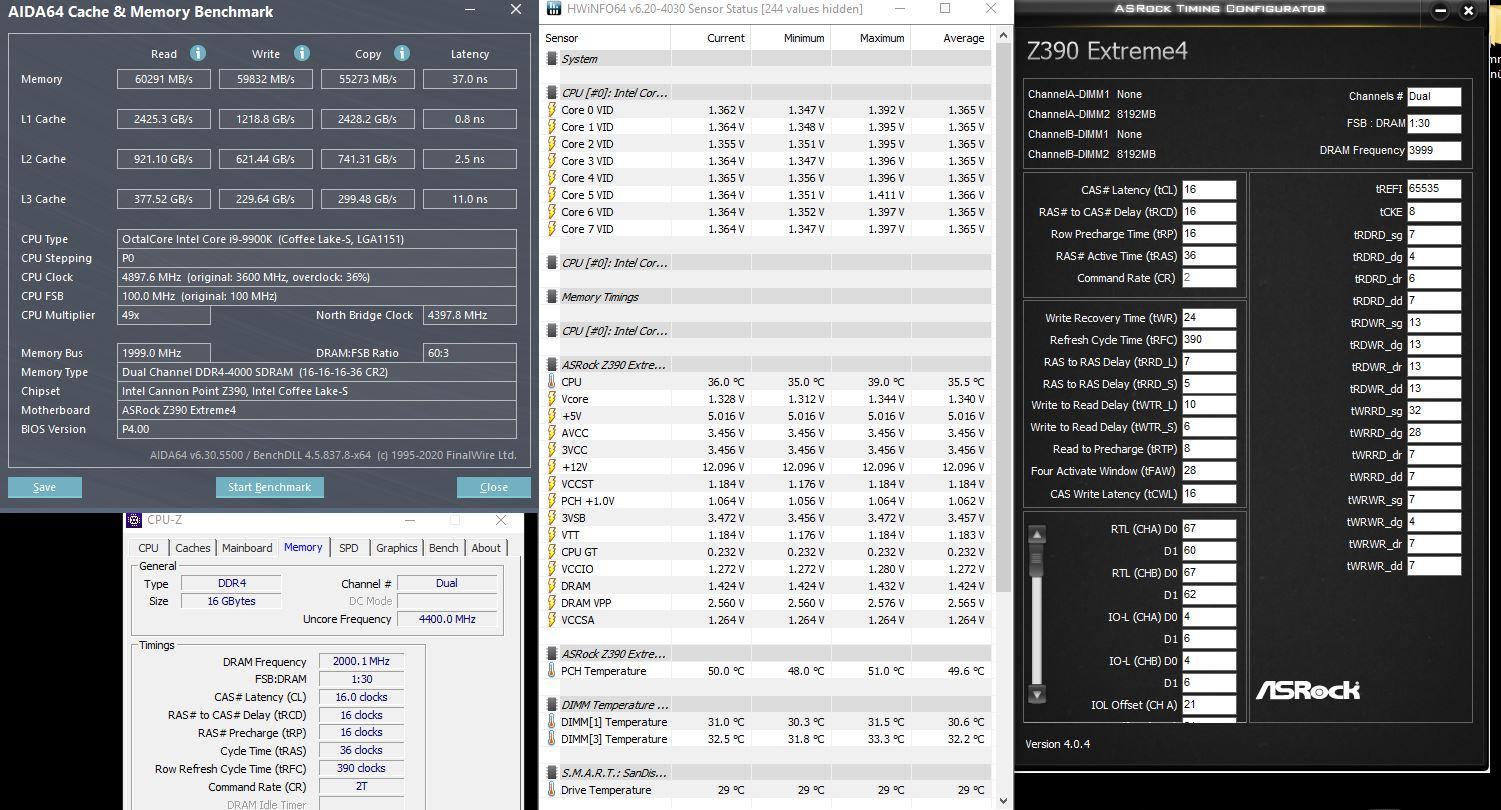
Task: Click the down arrow in ASRock RTL scrollbar
Action: coord(1037,693)
